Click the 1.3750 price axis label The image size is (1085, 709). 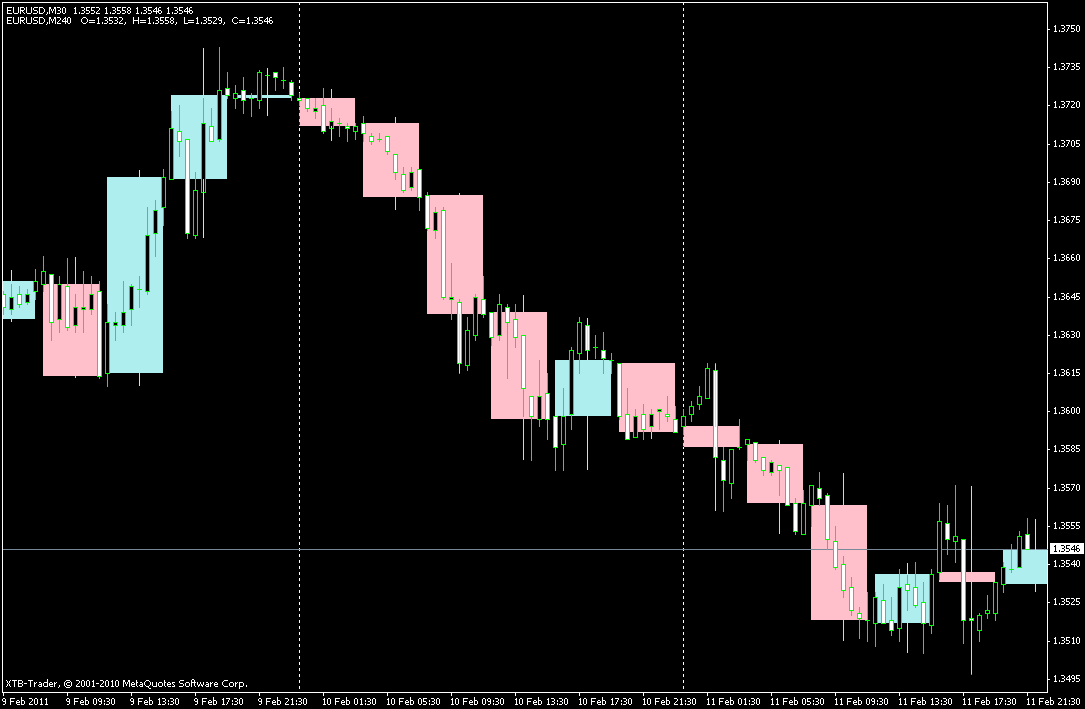[1066, 29]
